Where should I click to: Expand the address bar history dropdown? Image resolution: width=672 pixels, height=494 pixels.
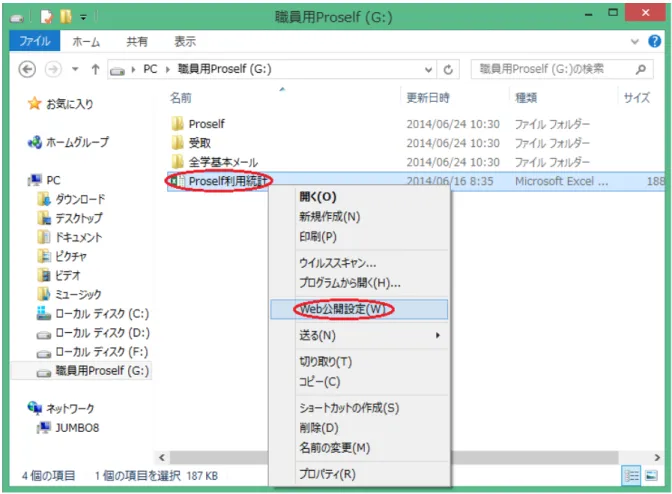click(x=428, y=69)
